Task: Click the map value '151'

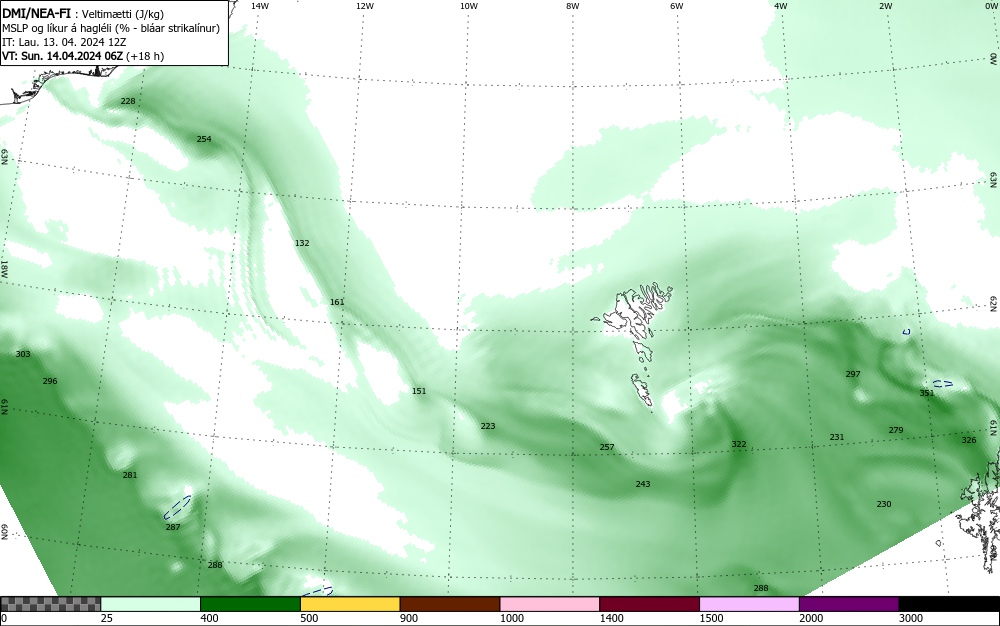Action: [x=418, y=391]
